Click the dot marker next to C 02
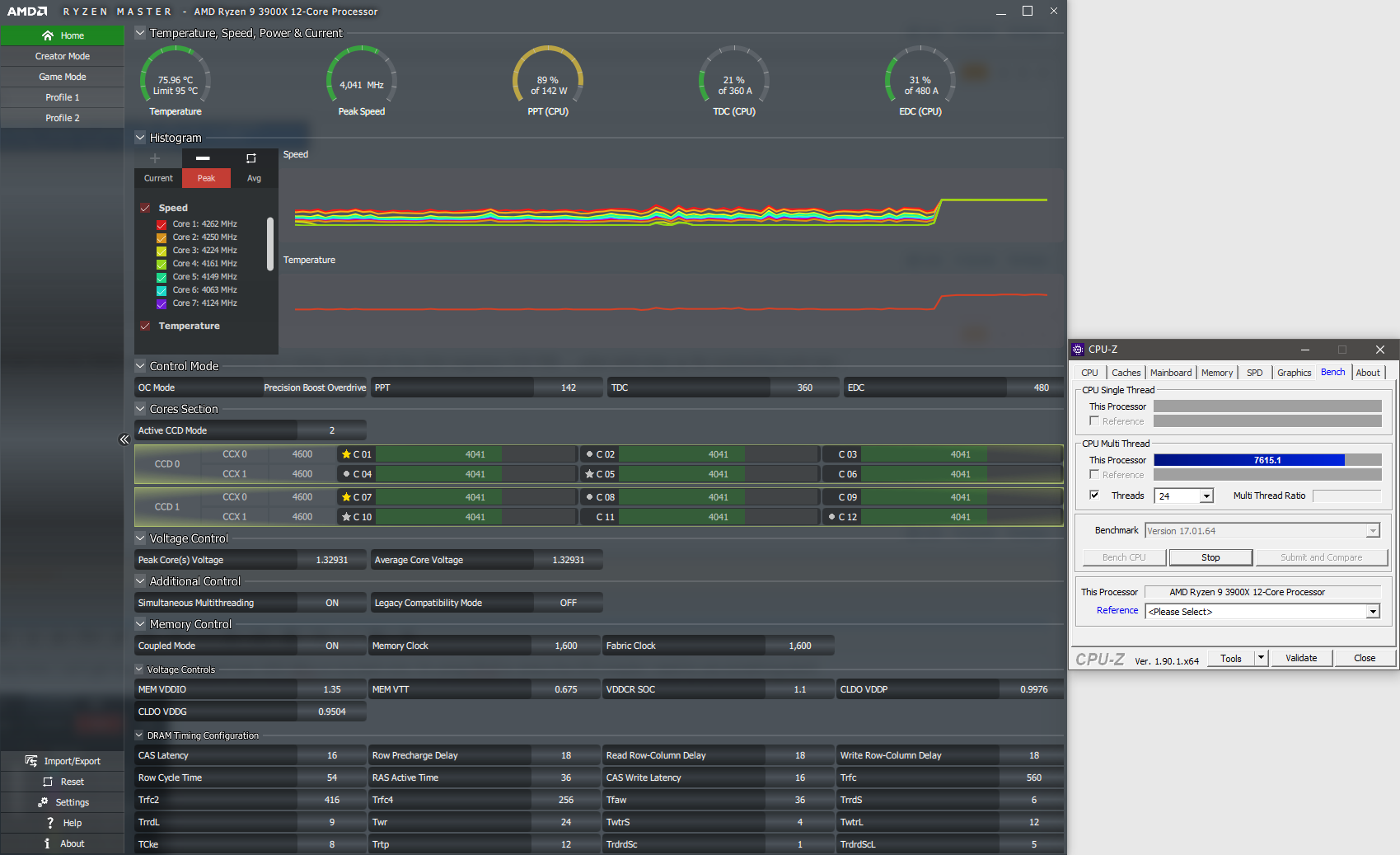 [589, 454]
